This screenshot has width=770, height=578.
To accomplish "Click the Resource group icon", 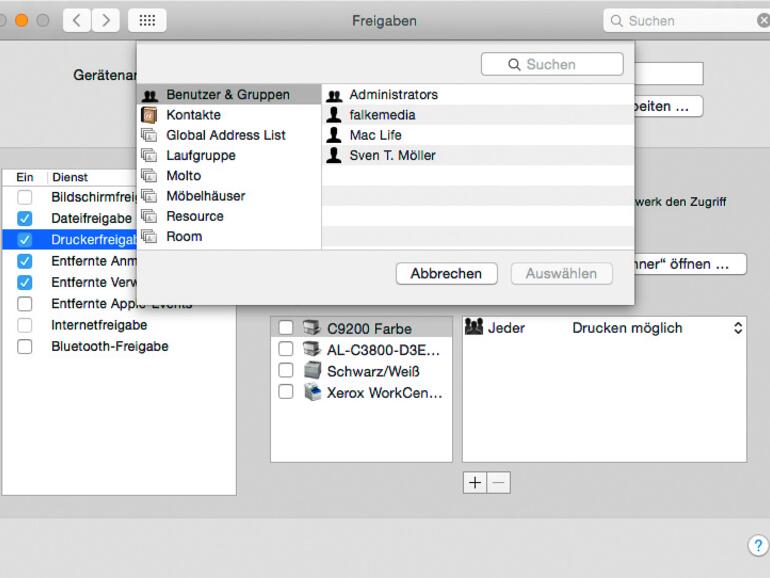I will click(149, 216).
